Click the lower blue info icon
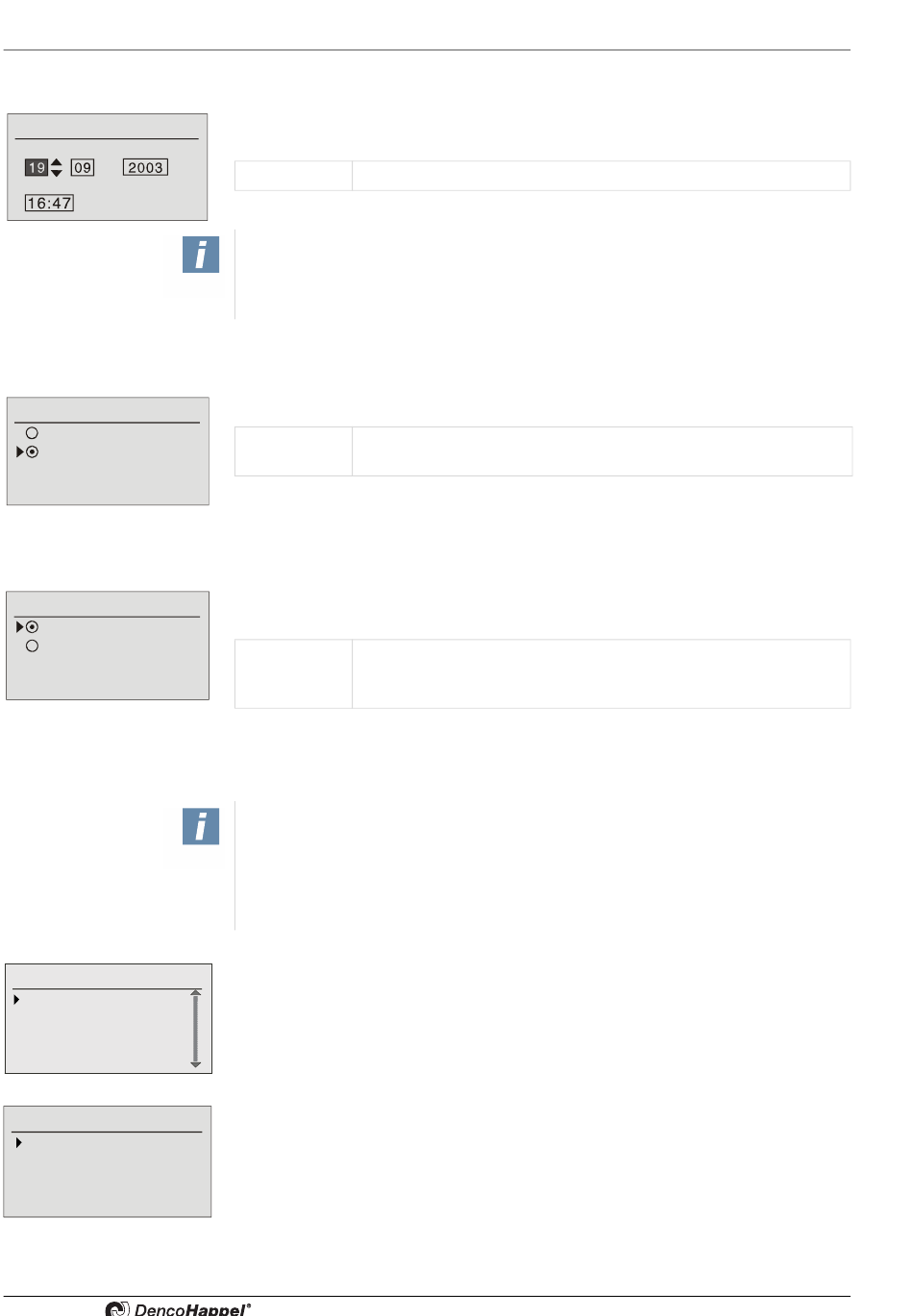The width and height of the screenshot is (913, 1316). [x=201, y=826]
